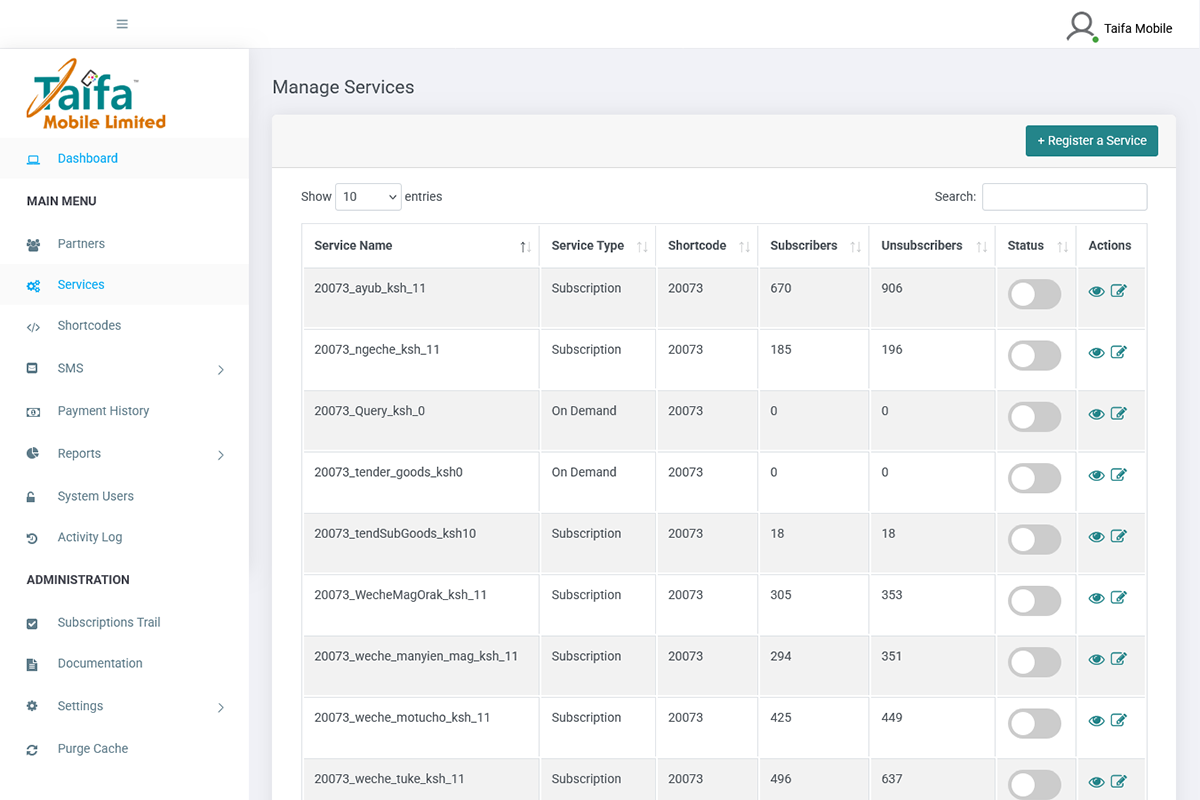Click the user profile avatar icon
The height and width of the screenshot is (800, 1200).
[x=1081, y=27]
